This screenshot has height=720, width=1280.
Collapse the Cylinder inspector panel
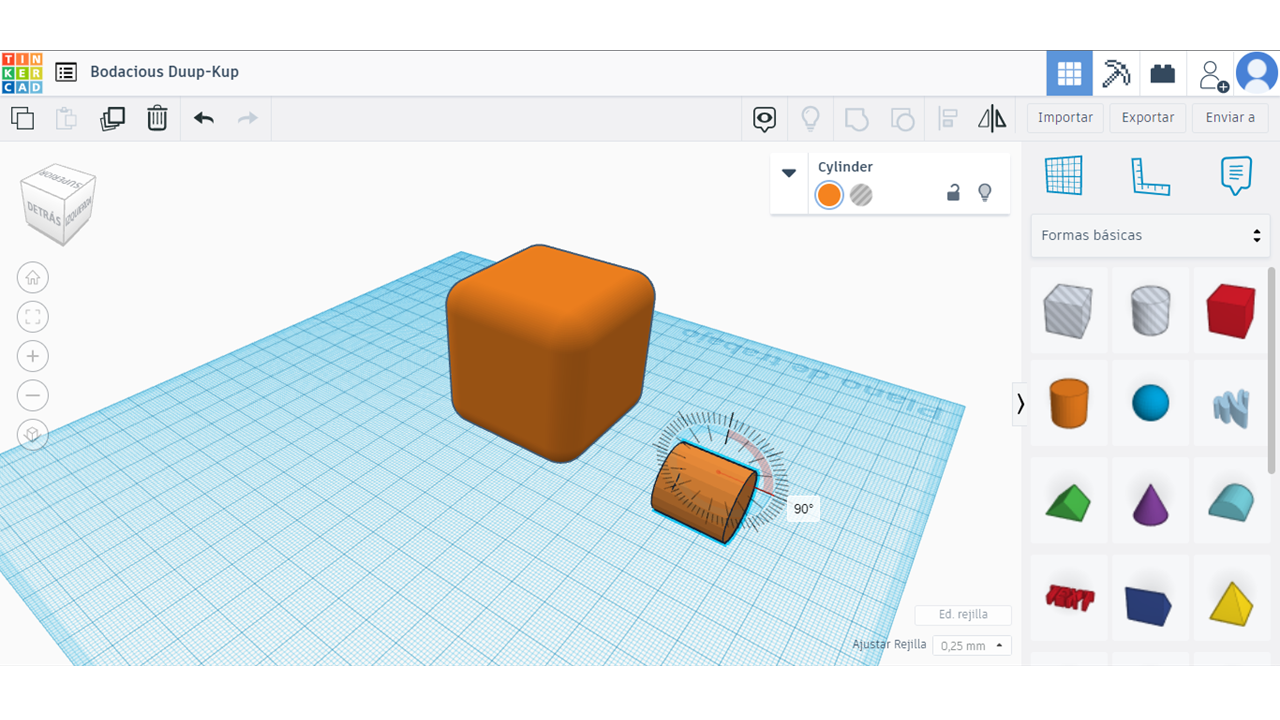pyautogui.click(x=789, y=173)
